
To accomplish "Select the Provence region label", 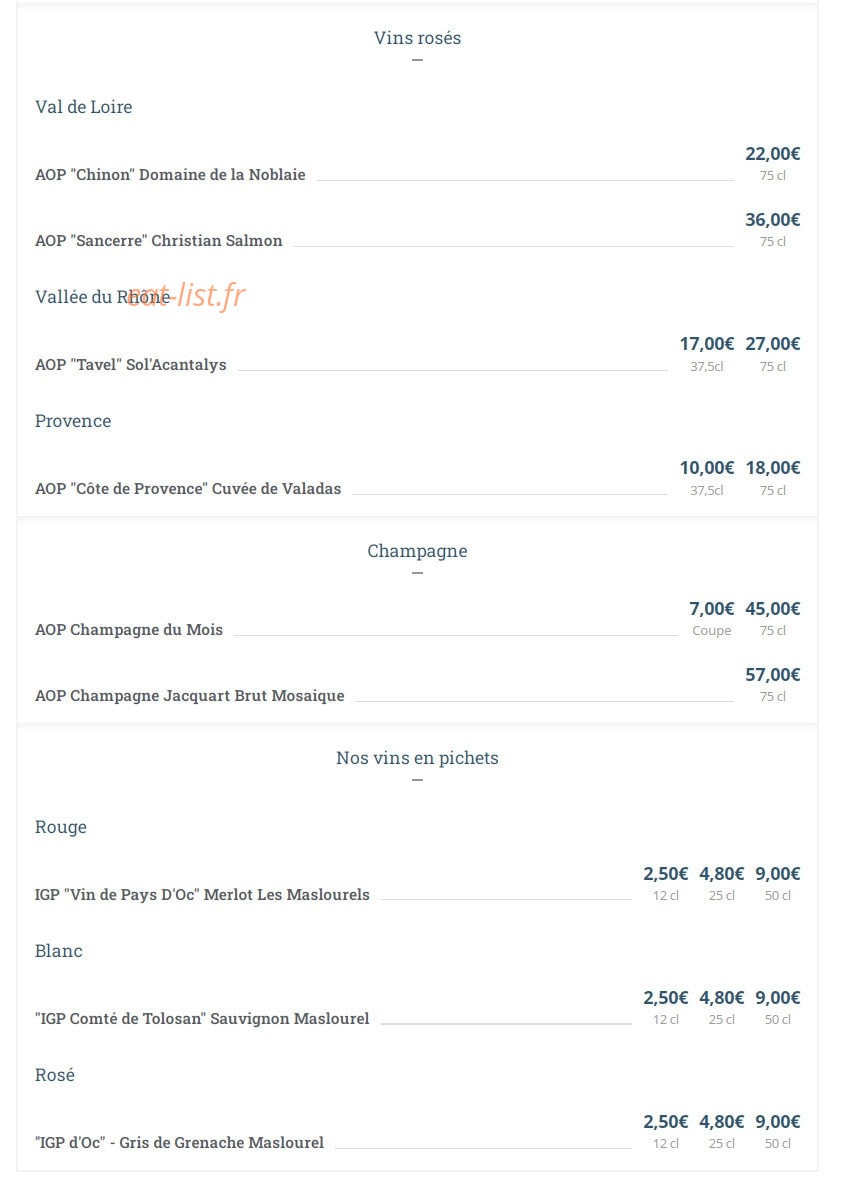I will 73,421.
